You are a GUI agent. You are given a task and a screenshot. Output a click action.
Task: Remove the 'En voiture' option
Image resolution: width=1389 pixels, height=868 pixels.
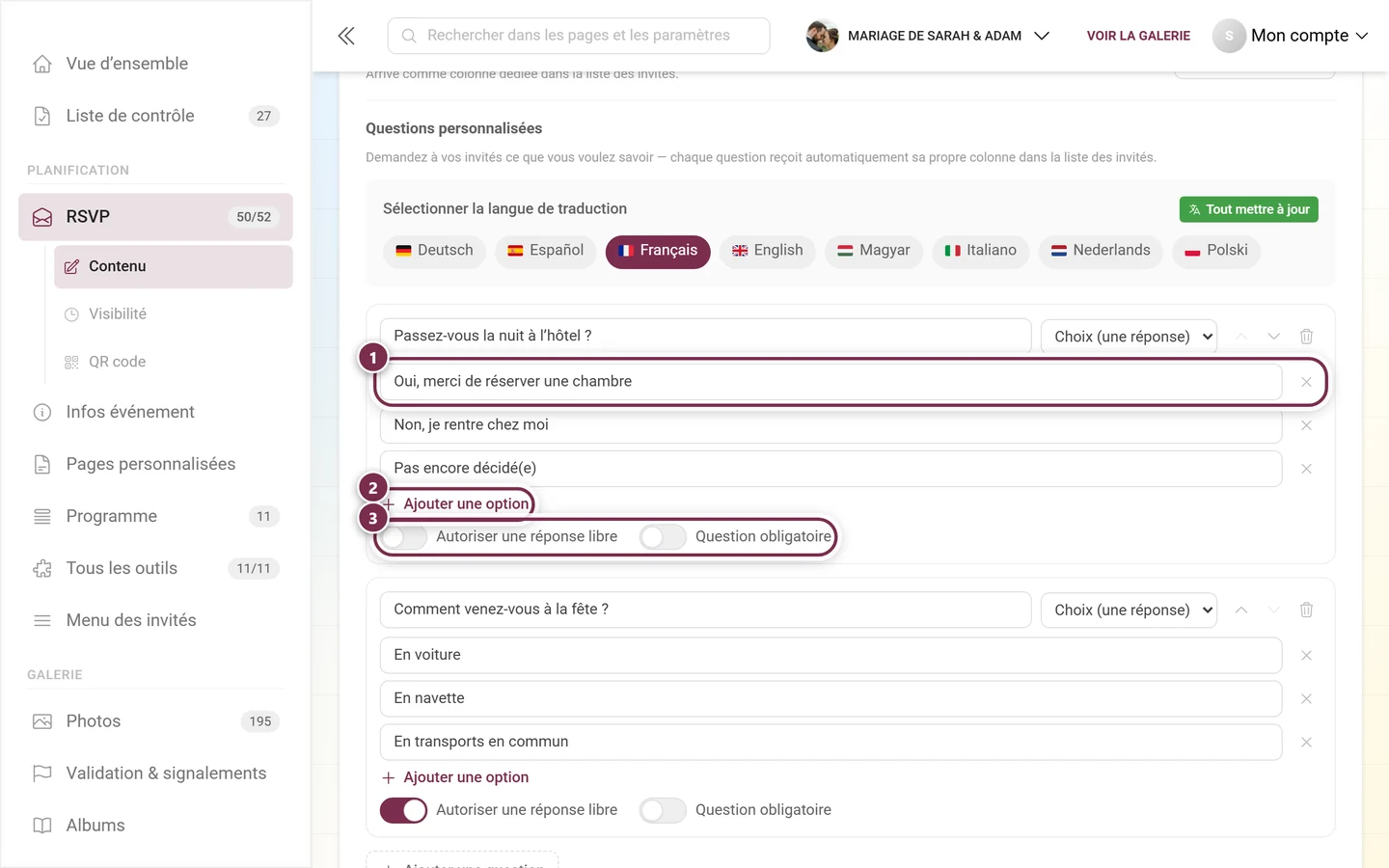coord(1306,656)
